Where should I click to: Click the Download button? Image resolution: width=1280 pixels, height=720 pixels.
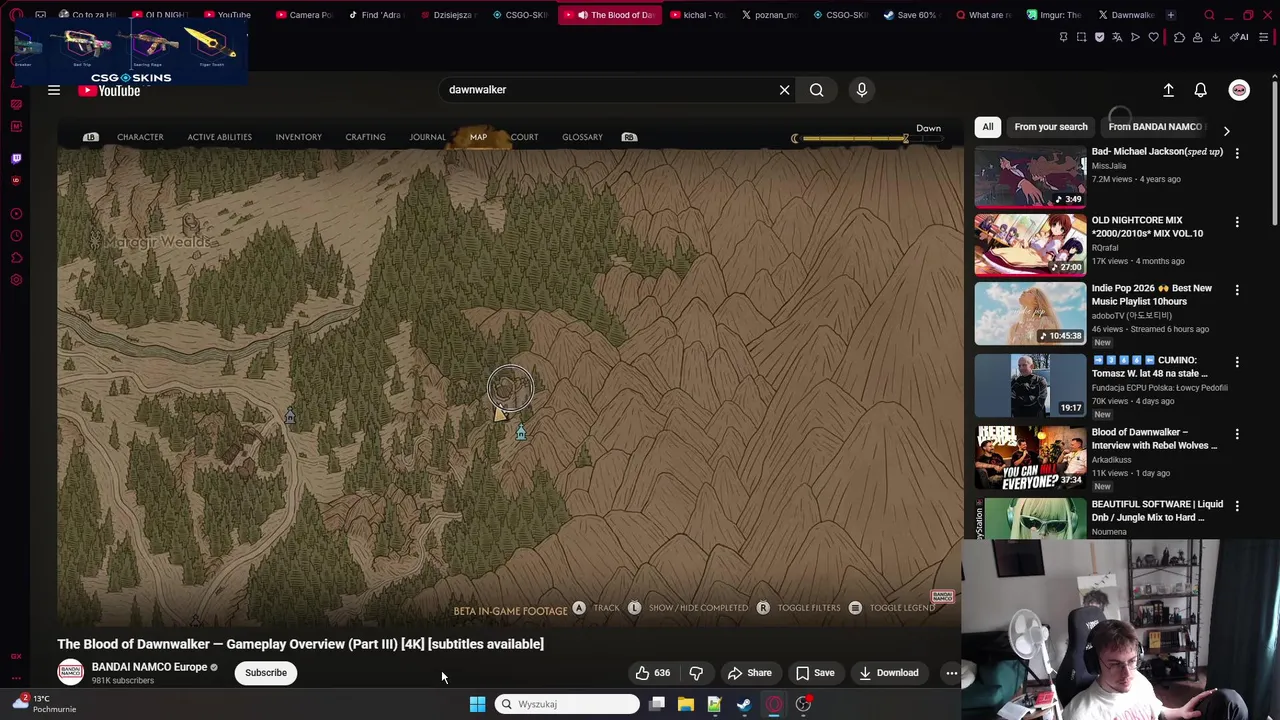[x=888, y=673]
